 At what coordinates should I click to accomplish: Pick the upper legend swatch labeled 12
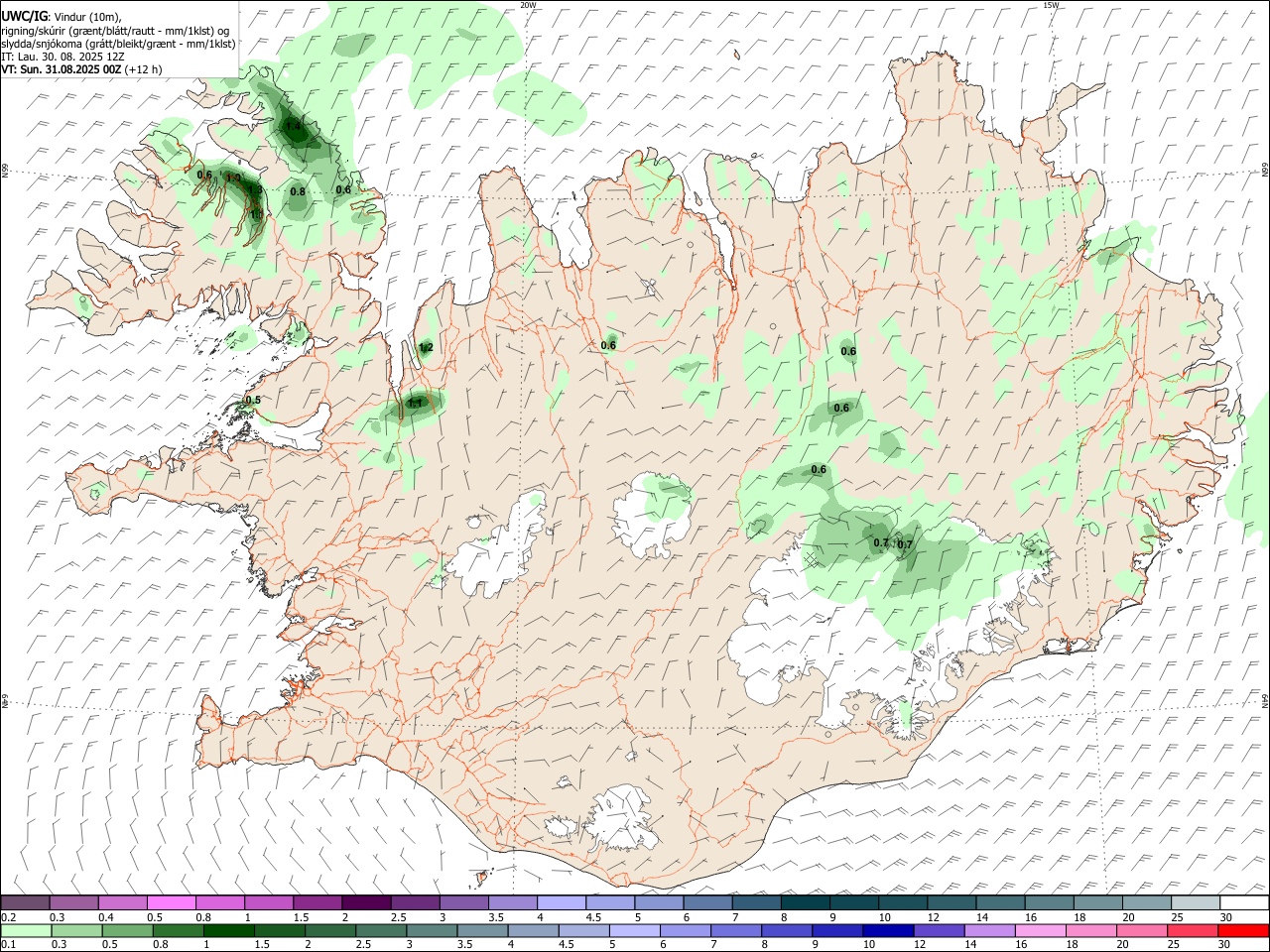point(952,902)
